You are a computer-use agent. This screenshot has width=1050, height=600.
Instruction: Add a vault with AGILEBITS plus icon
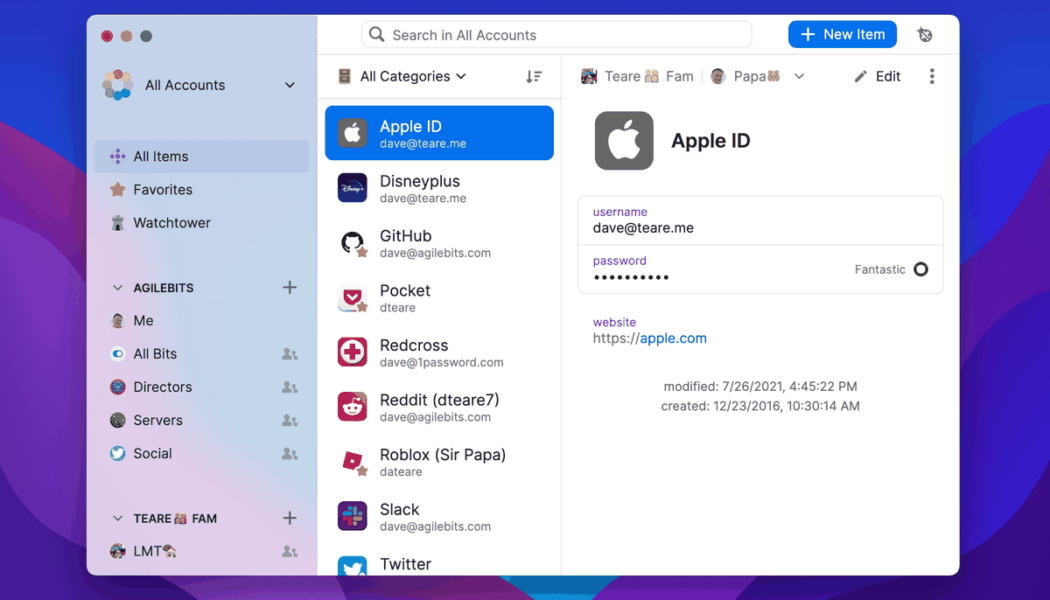click(289, 288)
